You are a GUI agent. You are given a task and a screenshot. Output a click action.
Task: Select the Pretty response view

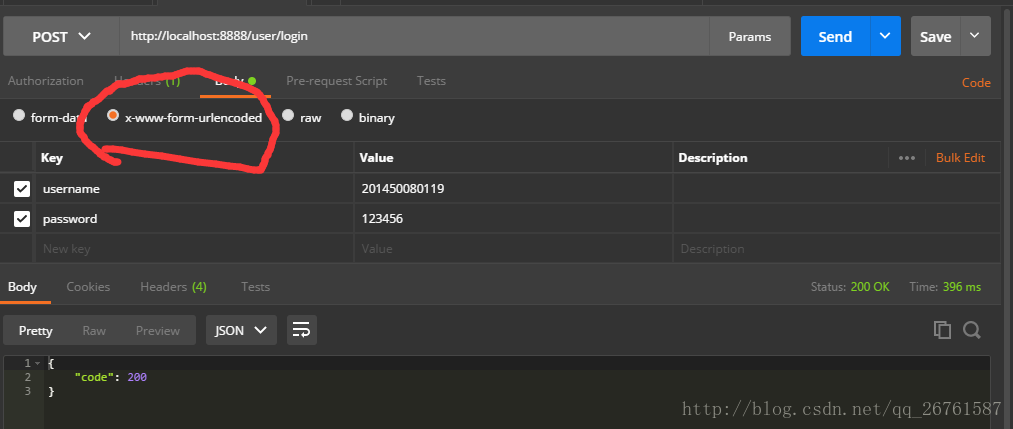pyautogui.click(x=36, y=330)
